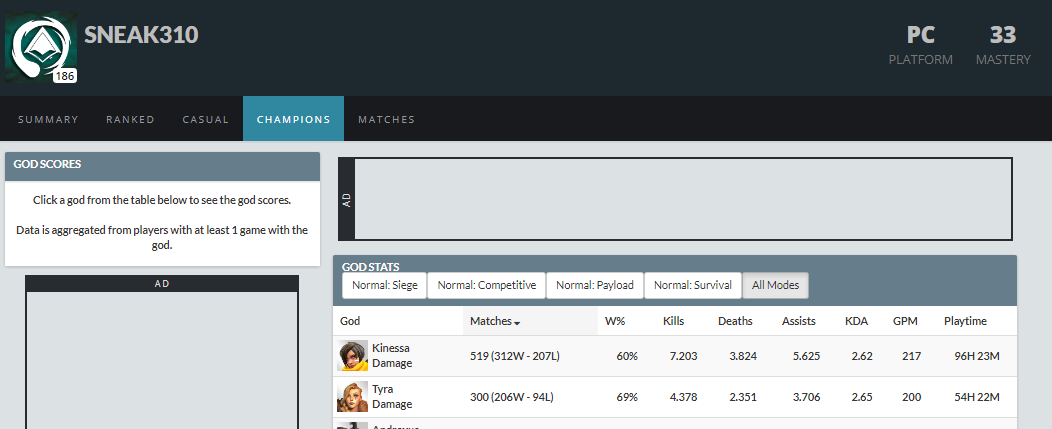Click Kinessa champion portrait icon

tap(352, 356)
